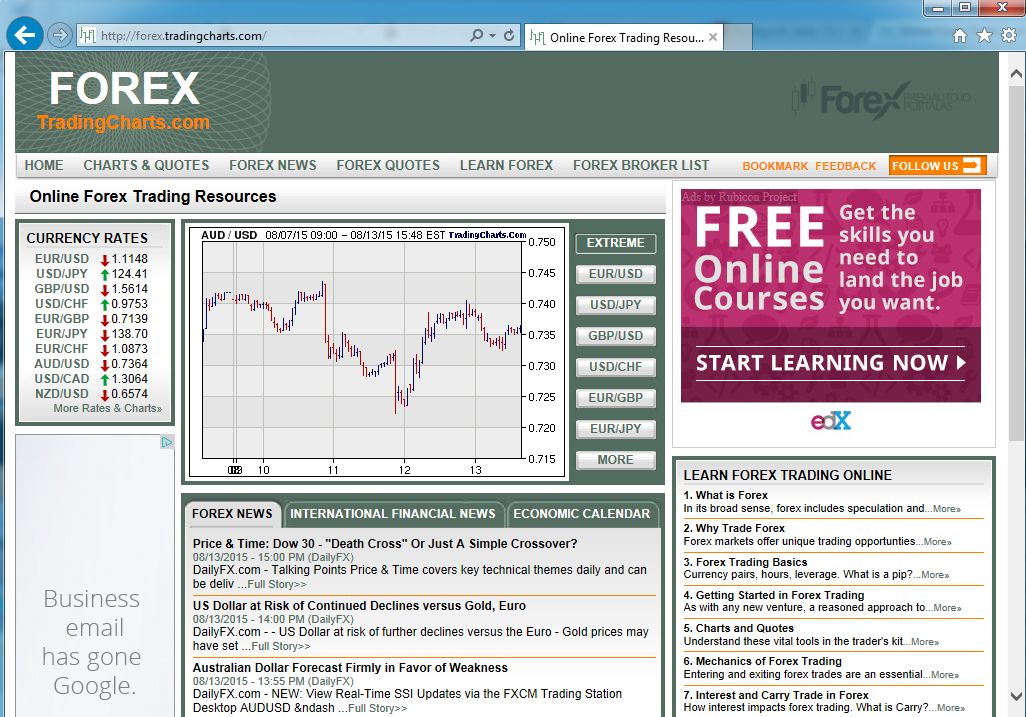Viewport: 1026px width, 717px height.
Task: Show EUR/USD chart via side button
Action: (x=616, y=274)
